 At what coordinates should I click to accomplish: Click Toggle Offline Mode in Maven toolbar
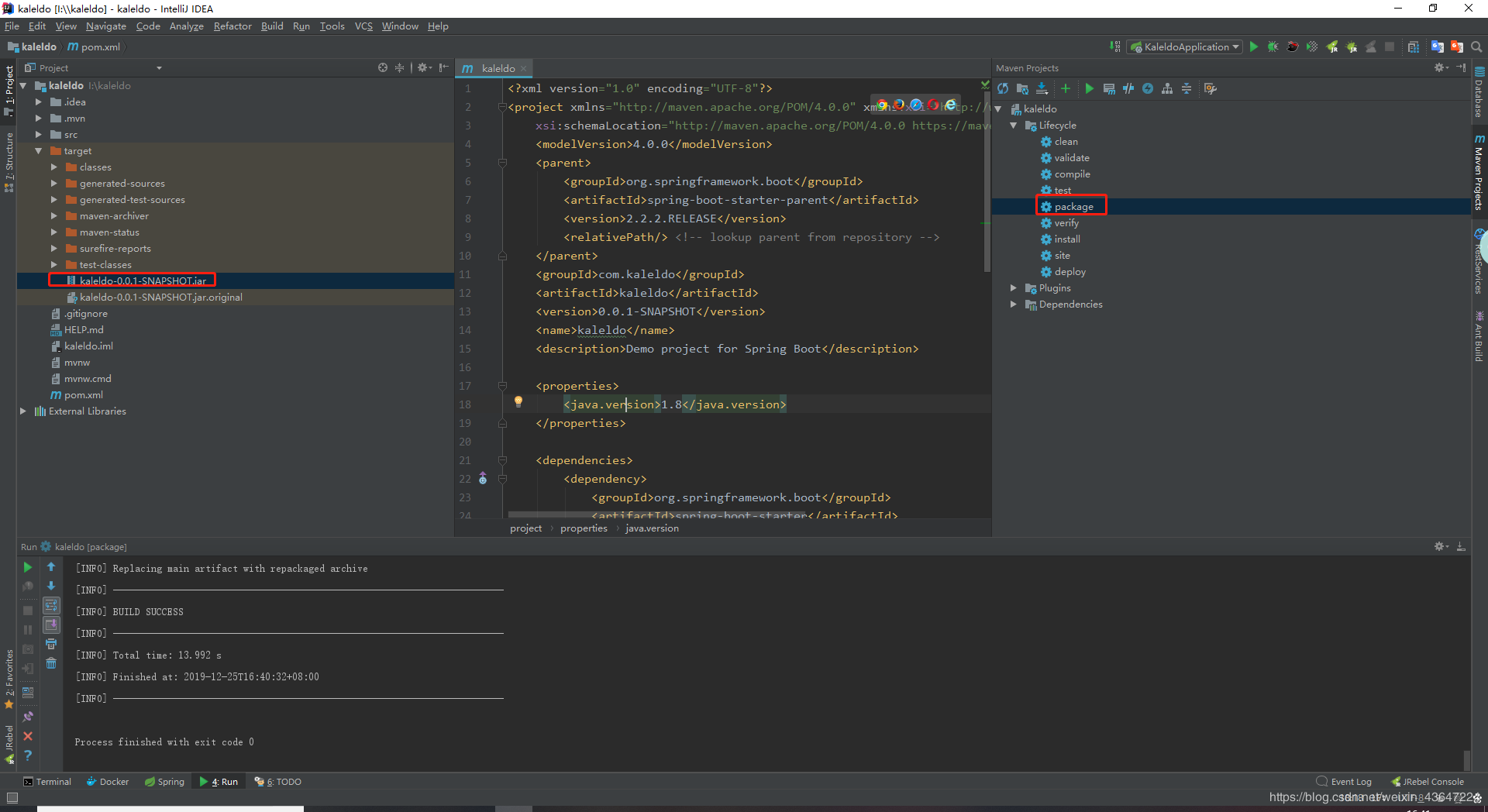pyautogui.click(x=1128, y=89)
